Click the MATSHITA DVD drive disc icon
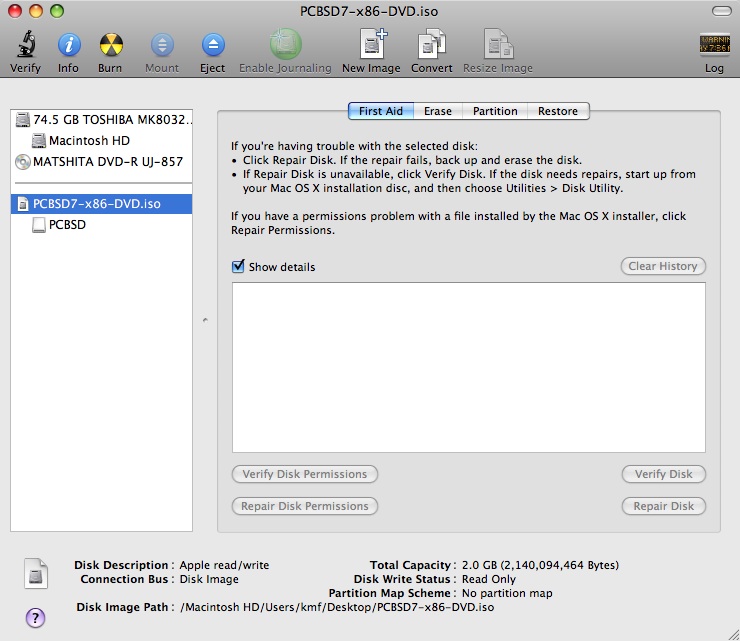Viewport: 740px width, 641px height. tap(22, 162)
